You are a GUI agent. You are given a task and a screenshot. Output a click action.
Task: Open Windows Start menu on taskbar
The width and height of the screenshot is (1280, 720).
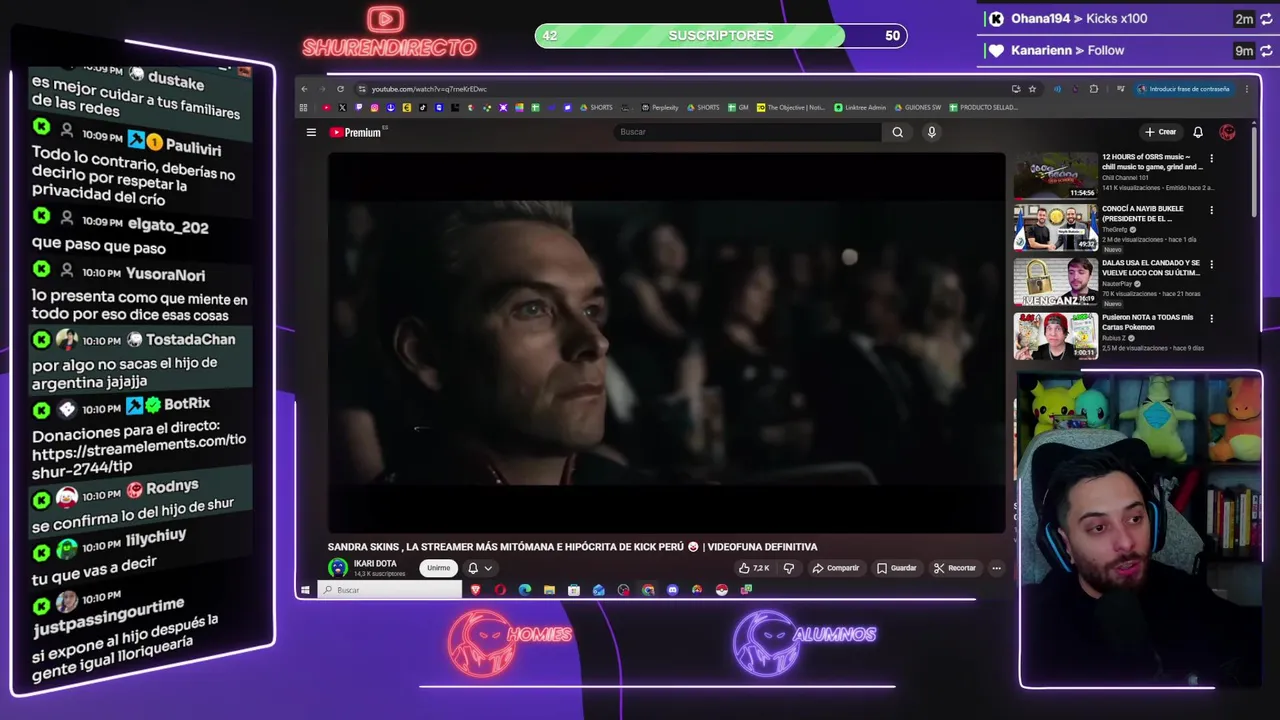click(x=305, y=590)
